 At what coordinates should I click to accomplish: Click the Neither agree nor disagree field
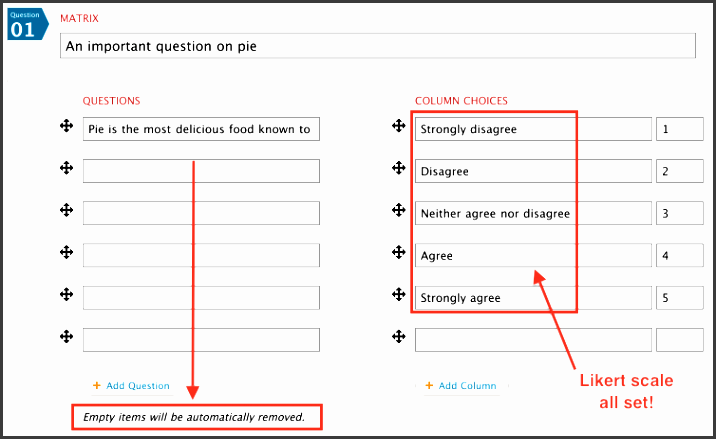click(x=533, y=213)
